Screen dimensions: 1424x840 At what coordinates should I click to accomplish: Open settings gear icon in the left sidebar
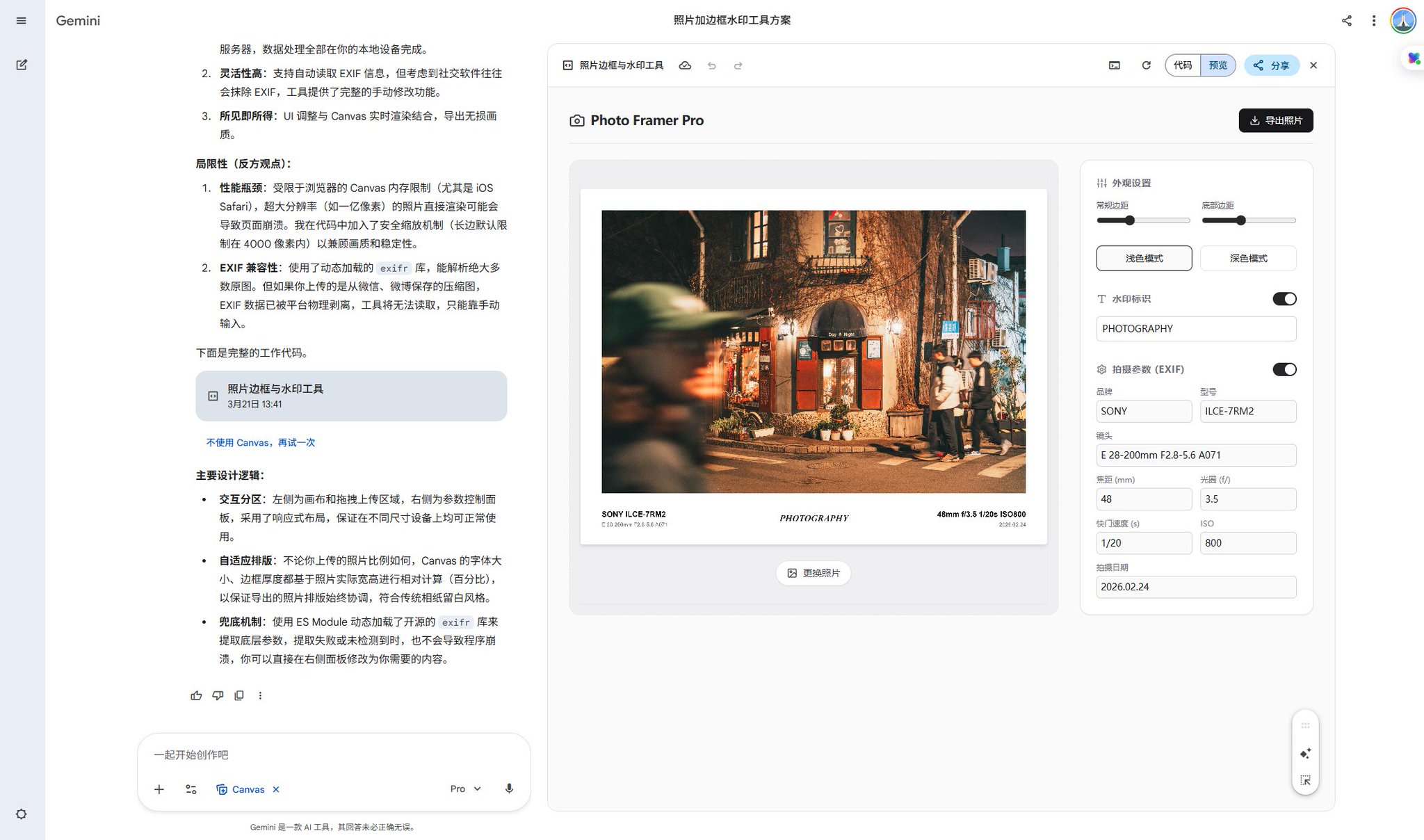(22, 814)
